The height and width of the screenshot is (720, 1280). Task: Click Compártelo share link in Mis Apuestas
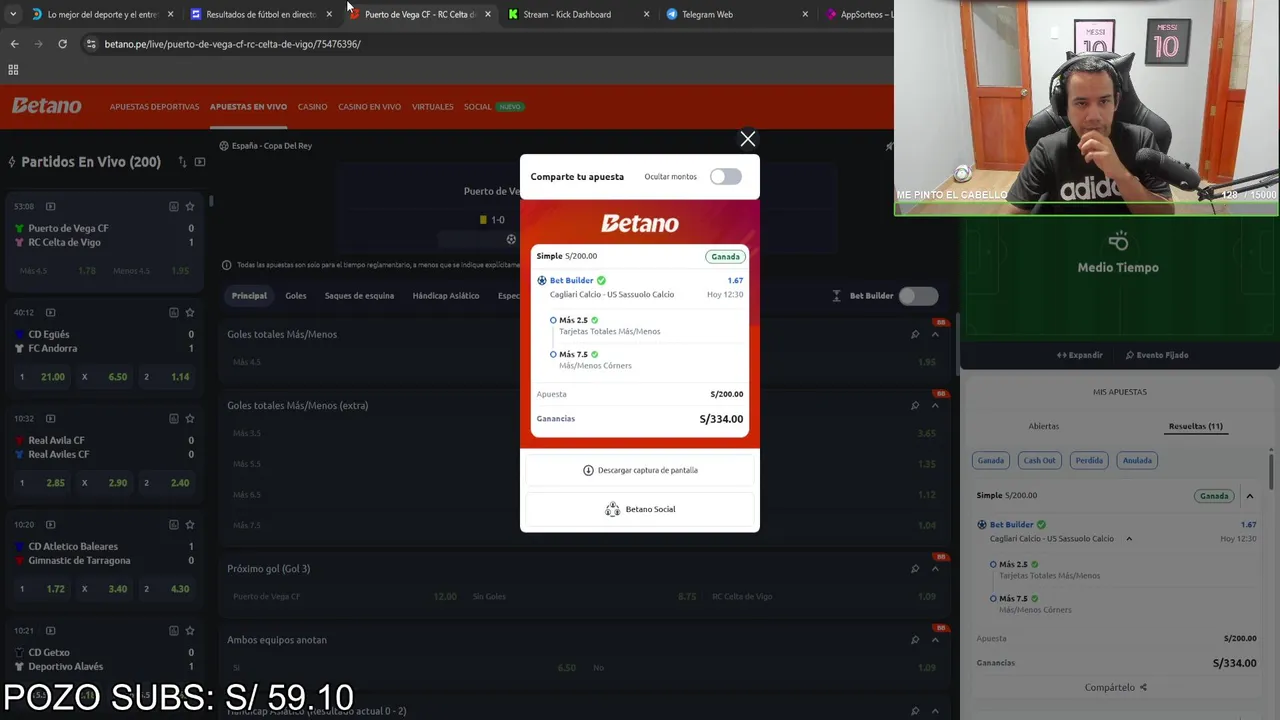click(1116, 688)
